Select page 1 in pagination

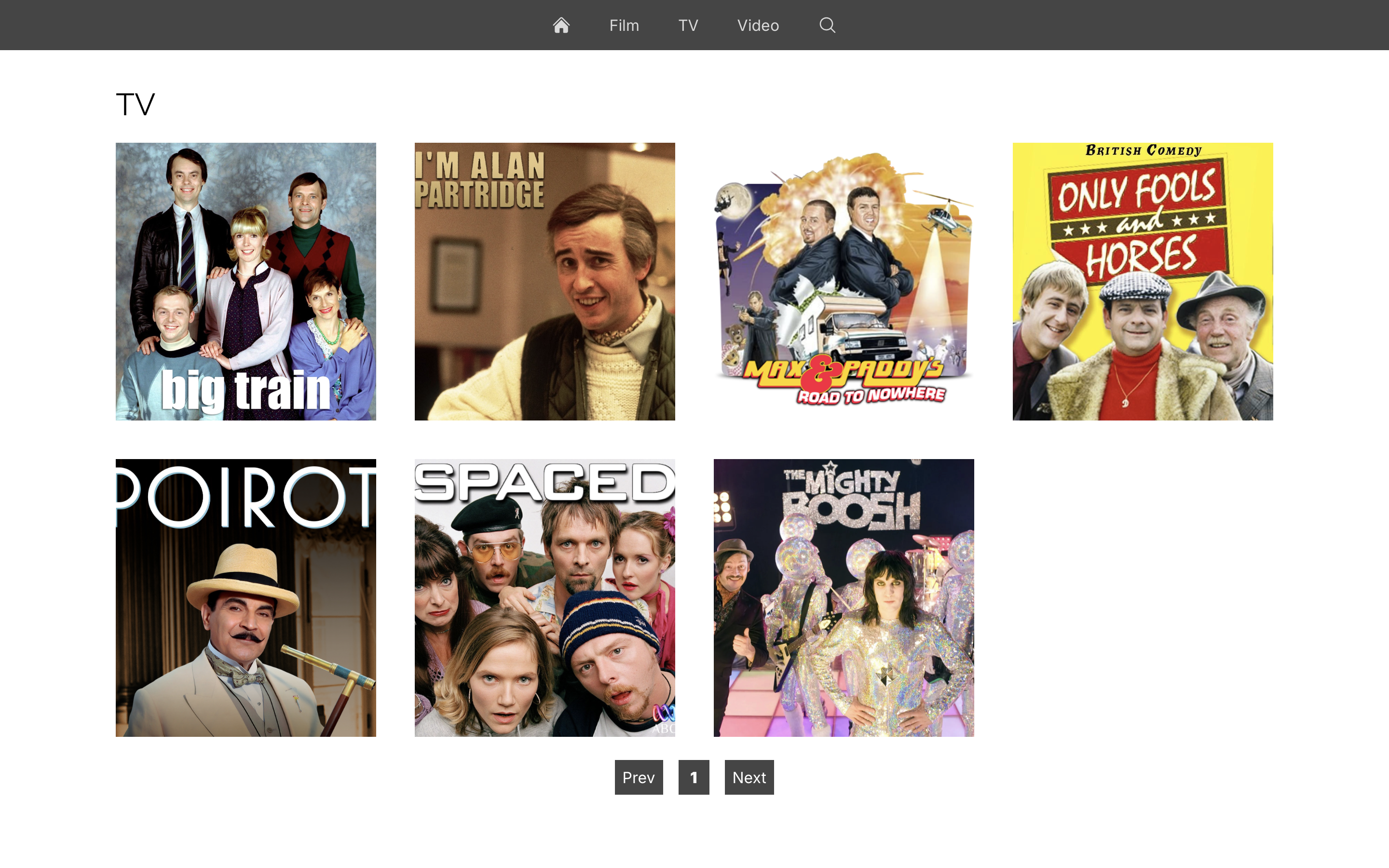tap(694, 777)
